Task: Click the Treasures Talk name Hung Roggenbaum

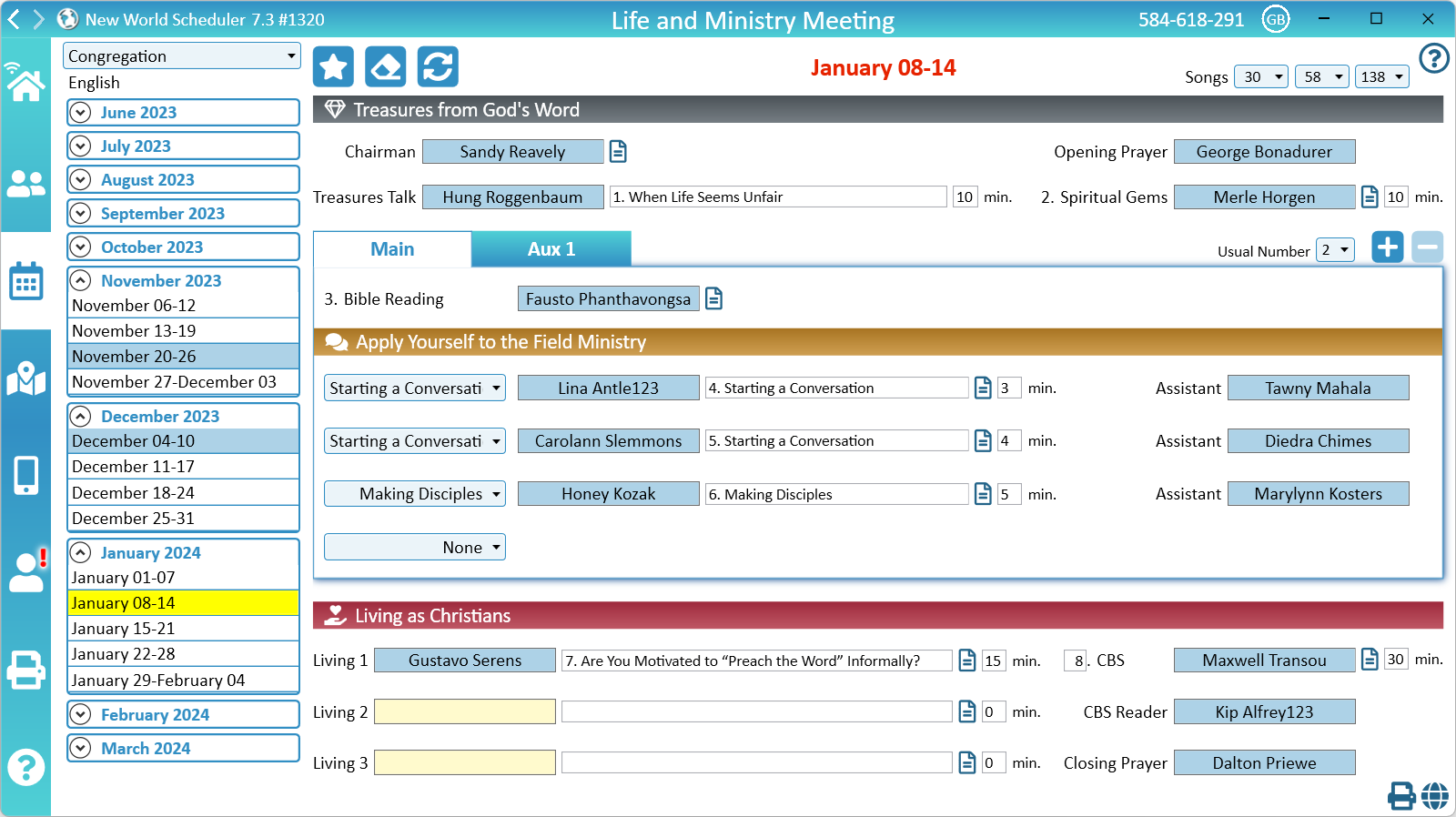Action: coord(512,197)
